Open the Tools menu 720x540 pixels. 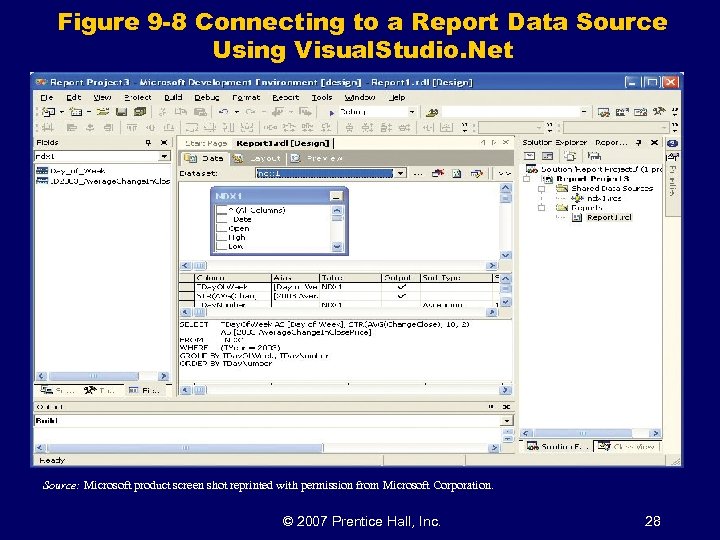[x=321, y=97]
